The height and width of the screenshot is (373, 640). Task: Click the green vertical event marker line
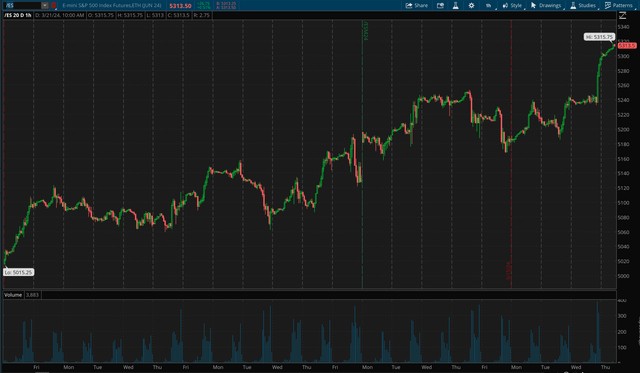coord(362,154)
